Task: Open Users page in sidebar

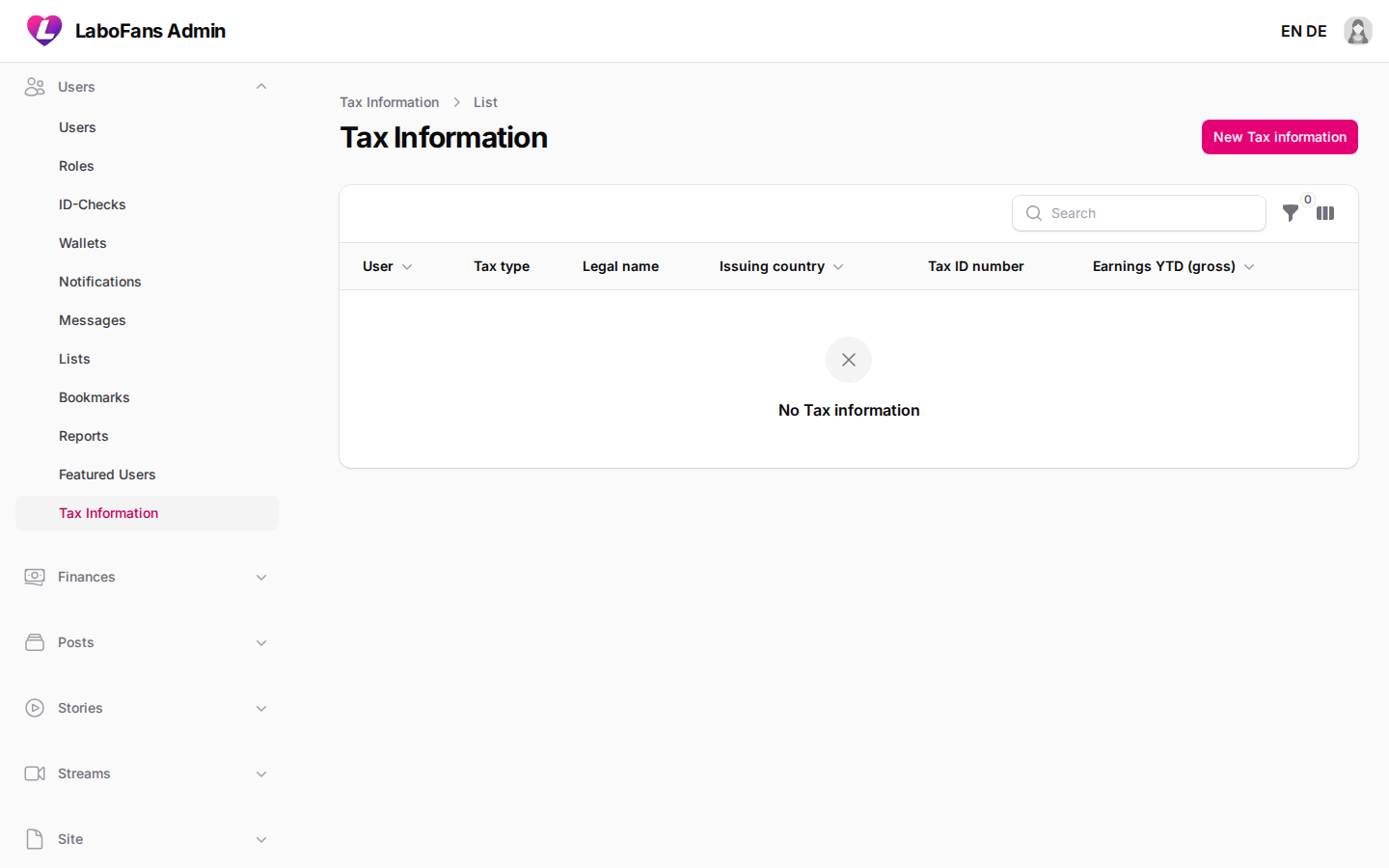Action: [147, 127]
